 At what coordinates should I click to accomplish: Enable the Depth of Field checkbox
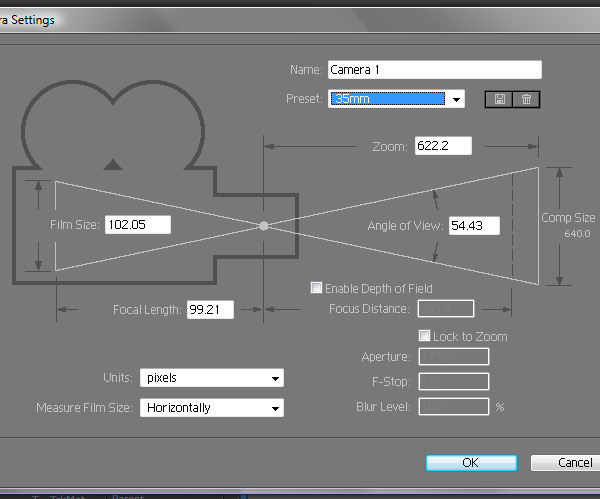317,288
